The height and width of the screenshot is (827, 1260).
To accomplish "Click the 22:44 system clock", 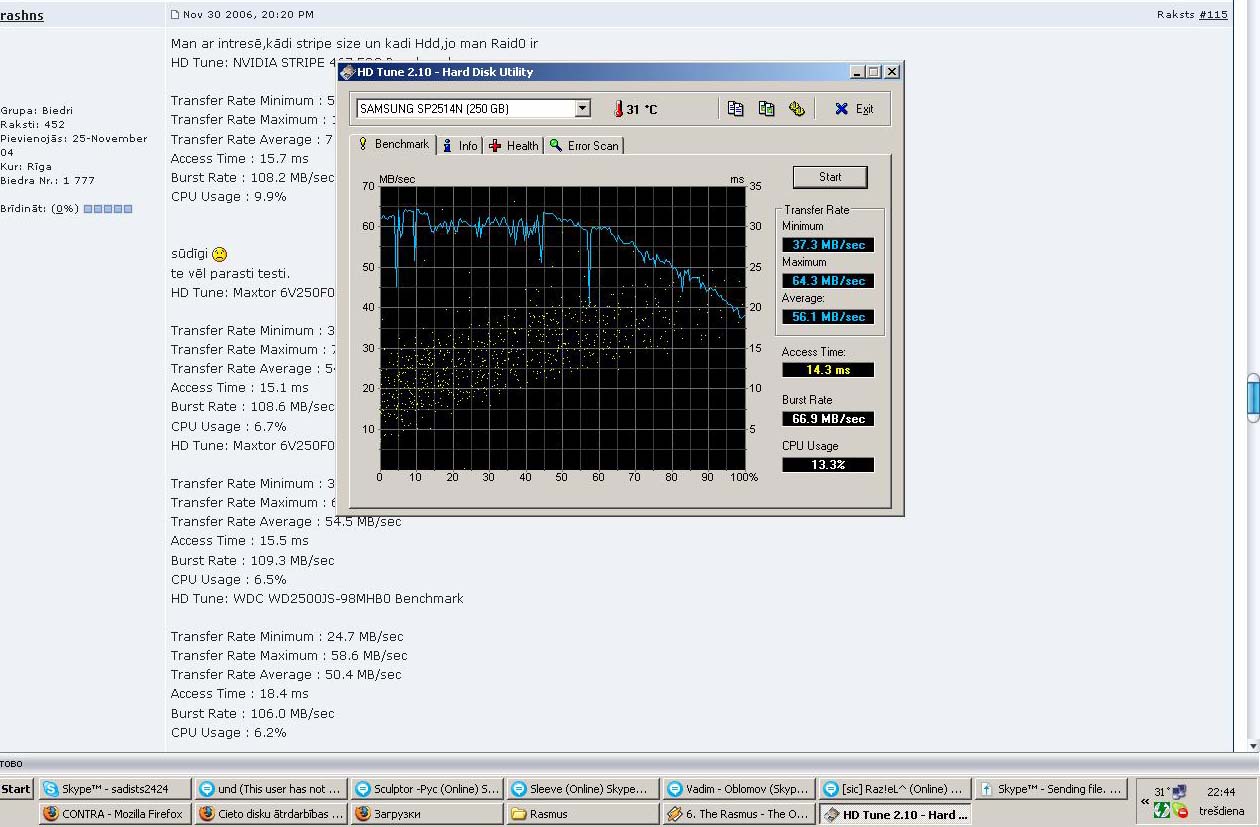I will pyautogui.click(x=1221, y=791).
